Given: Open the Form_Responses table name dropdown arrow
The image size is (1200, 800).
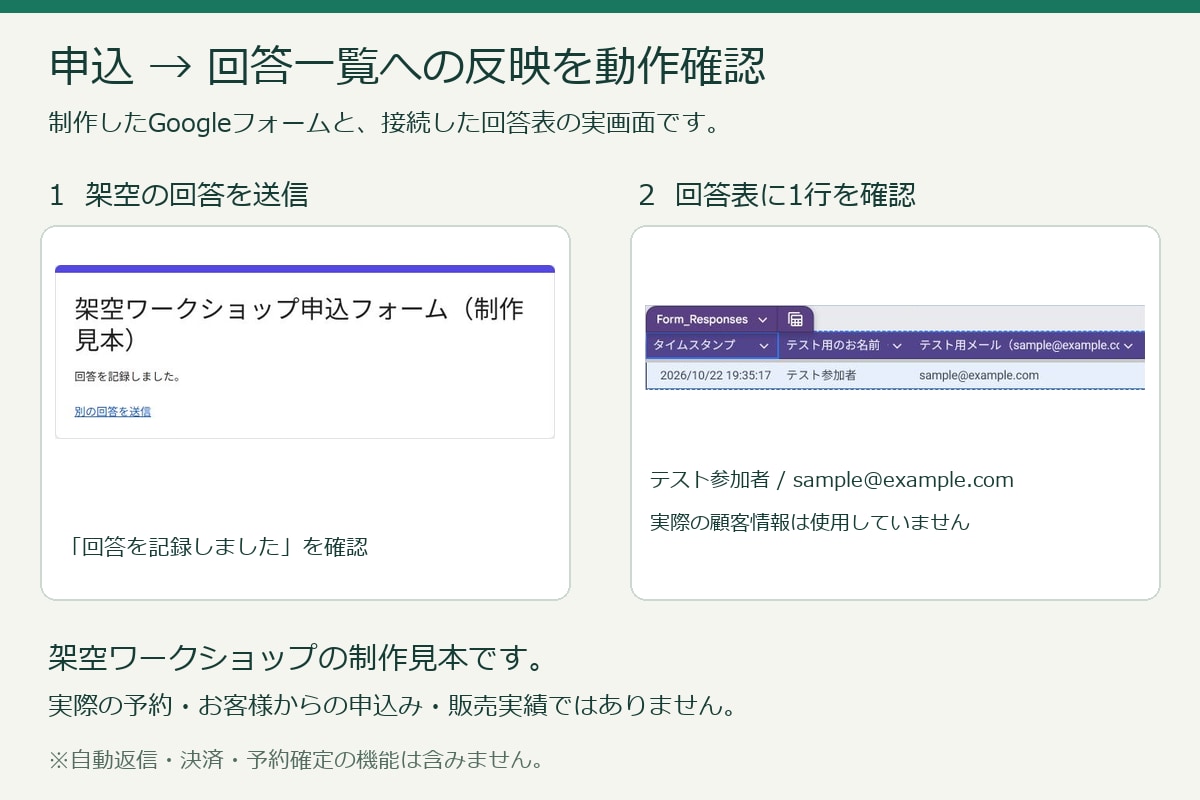Looking at the screenshot, I should [x=763, y=320].
